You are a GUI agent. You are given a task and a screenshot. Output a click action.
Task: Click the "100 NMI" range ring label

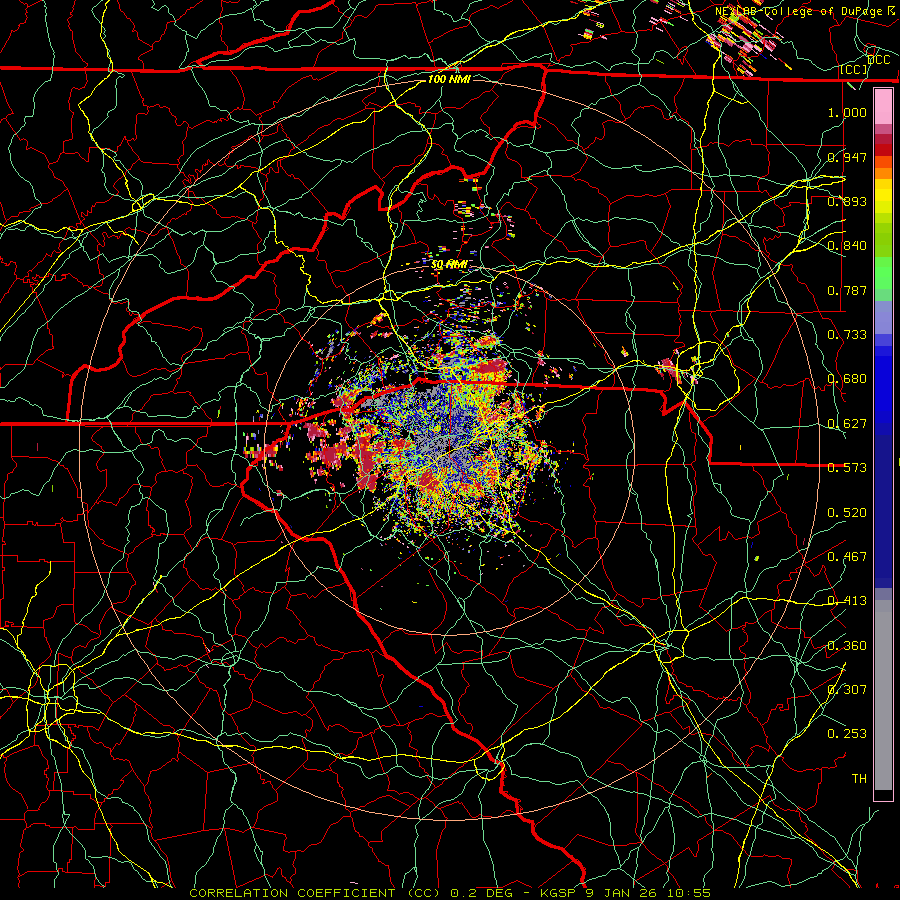coord(449,79)
